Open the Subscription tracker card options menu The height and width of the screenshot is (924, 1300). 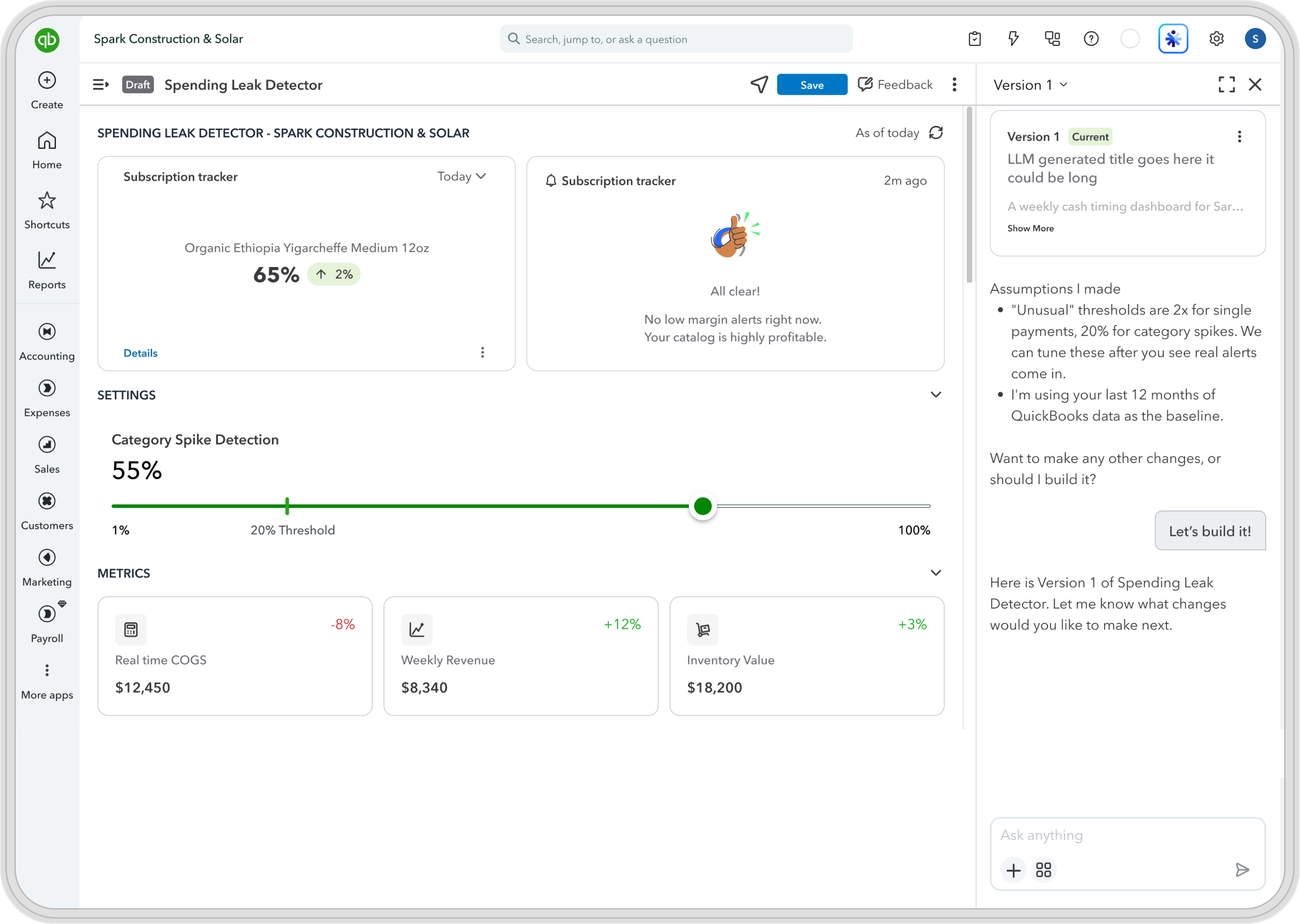pyautogui.click(x=483, y=353)
